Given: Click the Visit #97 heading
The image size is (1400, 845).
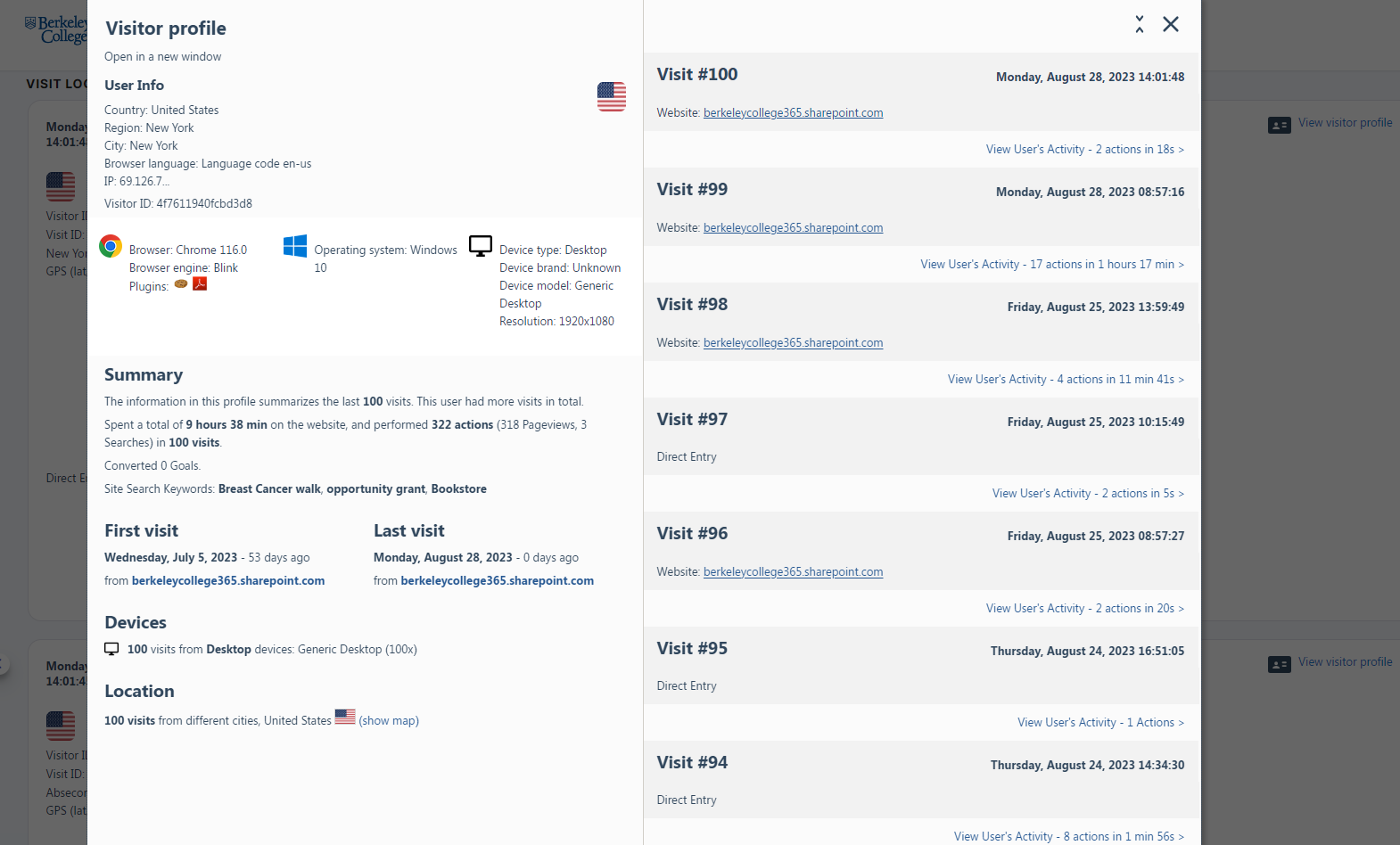Looking at the screenshot, I should [x=692, y=419].
